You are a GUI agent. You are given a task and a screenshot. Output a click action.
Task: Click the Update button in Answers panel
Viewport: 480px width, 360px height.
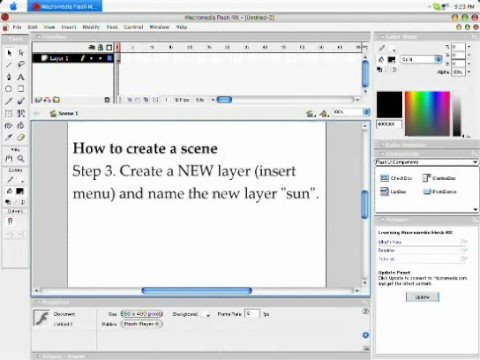[x=422, y=297]
